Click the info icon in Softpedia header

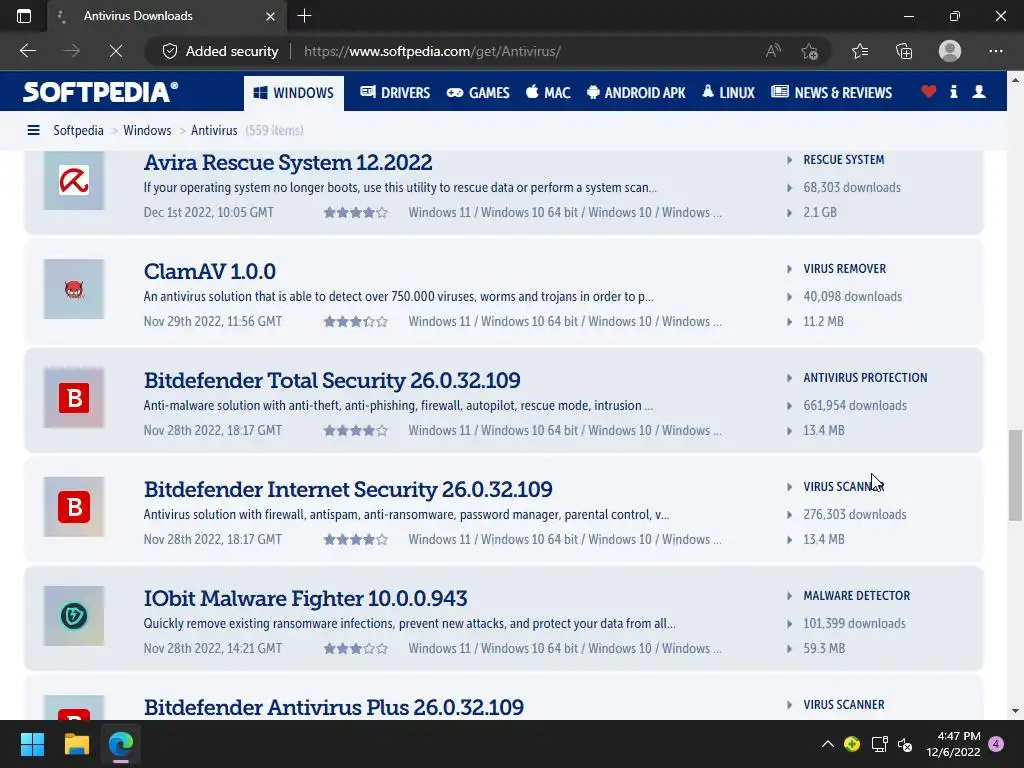(953, 92)
